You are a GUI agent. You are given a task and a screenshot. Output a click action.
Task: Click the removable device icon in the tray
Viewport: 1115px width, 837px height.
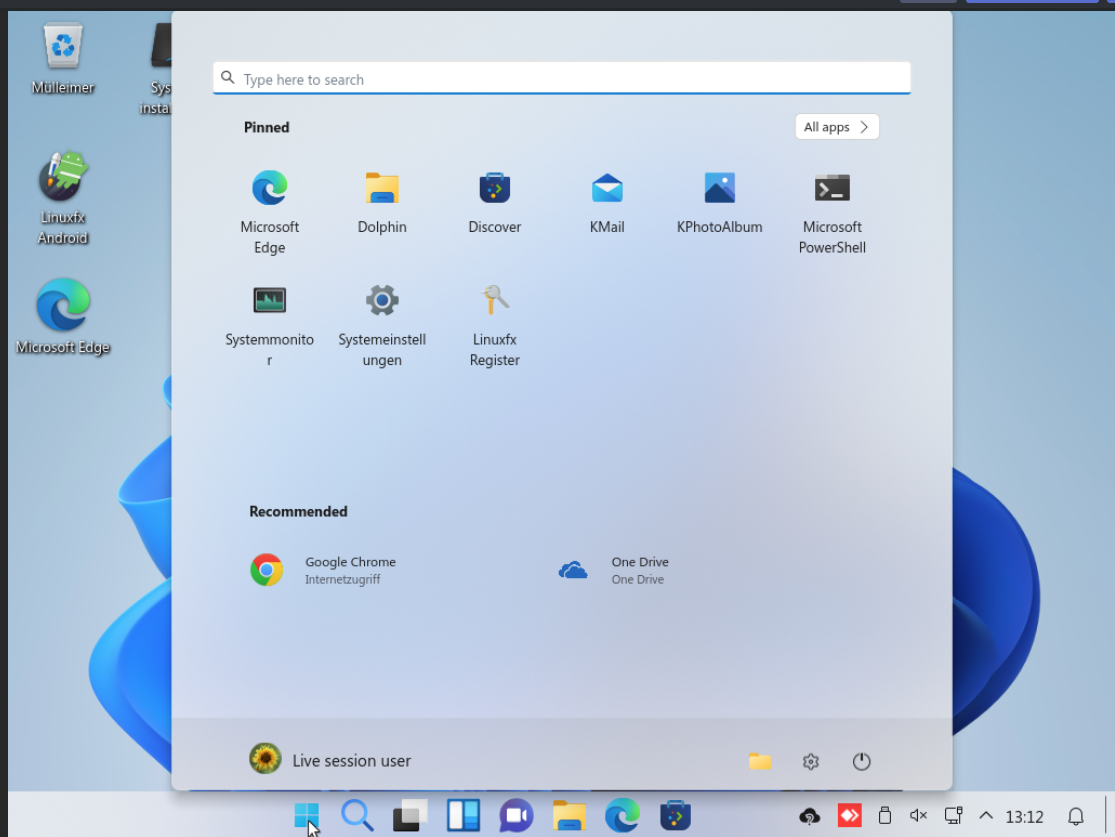click(x=885, y=816)
